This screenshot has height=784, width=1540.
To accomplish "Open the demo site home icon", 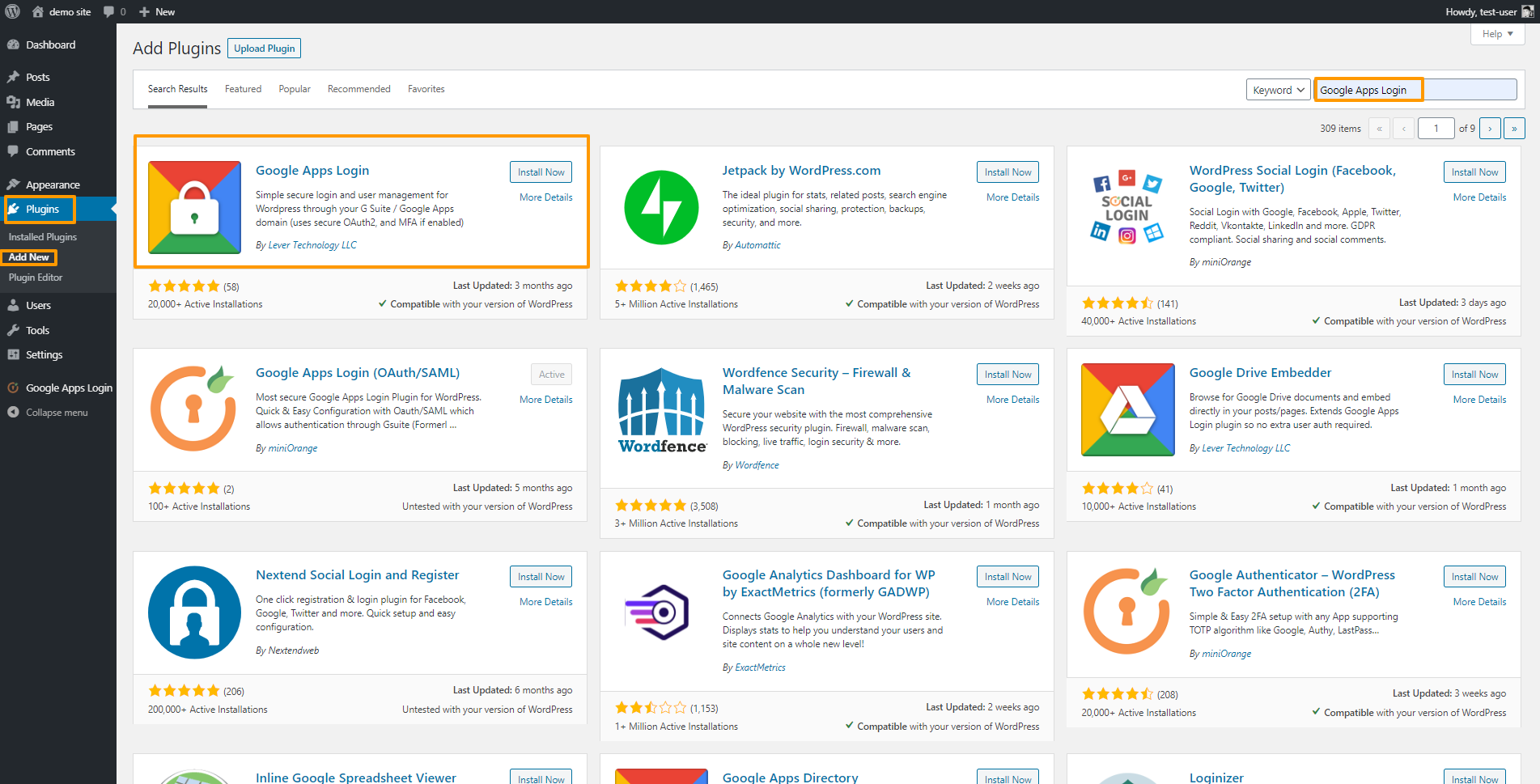I will coord(37,11).
